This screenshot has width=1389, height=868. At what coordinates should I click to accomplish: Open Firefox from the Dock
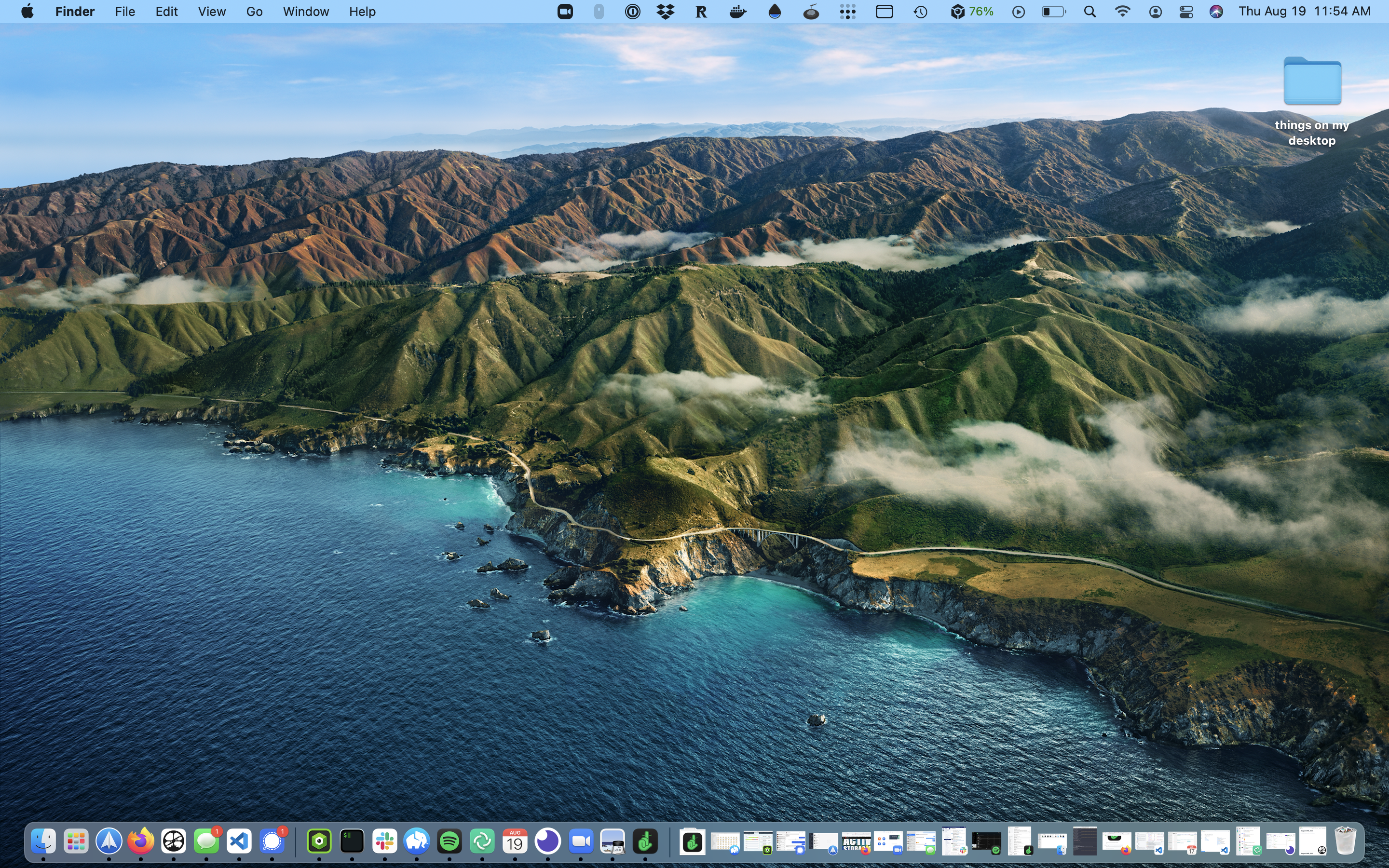[x=141, y=841]
